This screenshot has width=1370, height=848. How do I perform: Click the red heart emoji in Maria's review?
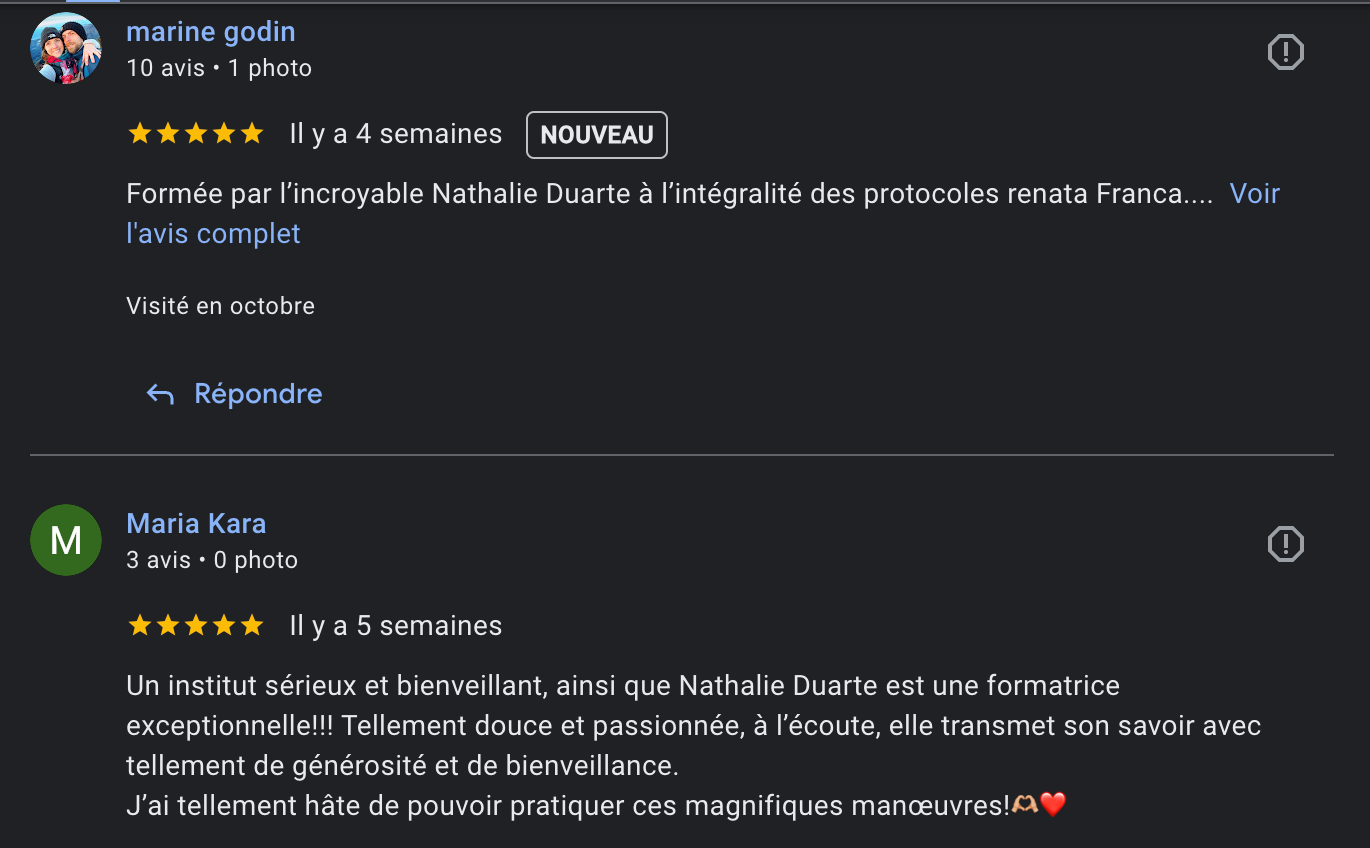1054,804
